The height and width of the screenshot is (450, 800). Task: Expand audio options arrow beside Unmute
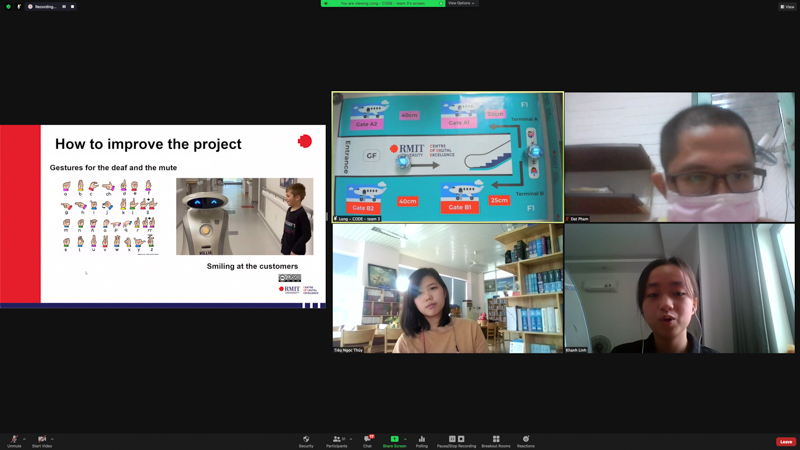click(24, 439)
